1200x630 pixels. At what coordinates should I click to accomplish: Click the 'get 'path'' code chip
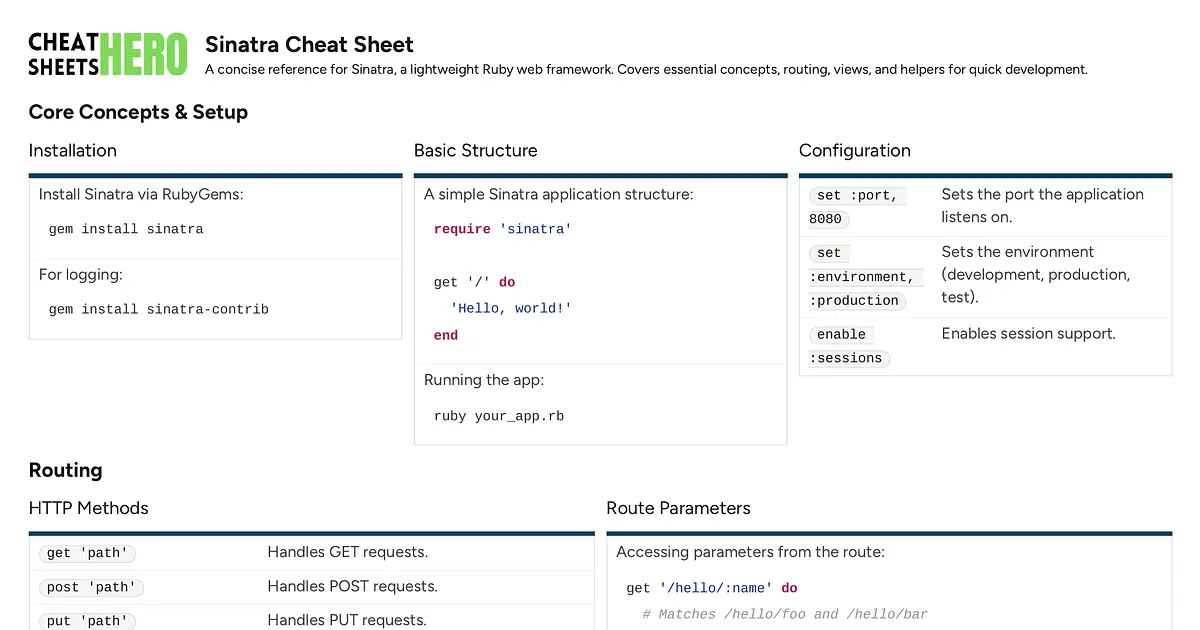click(87, 553)
